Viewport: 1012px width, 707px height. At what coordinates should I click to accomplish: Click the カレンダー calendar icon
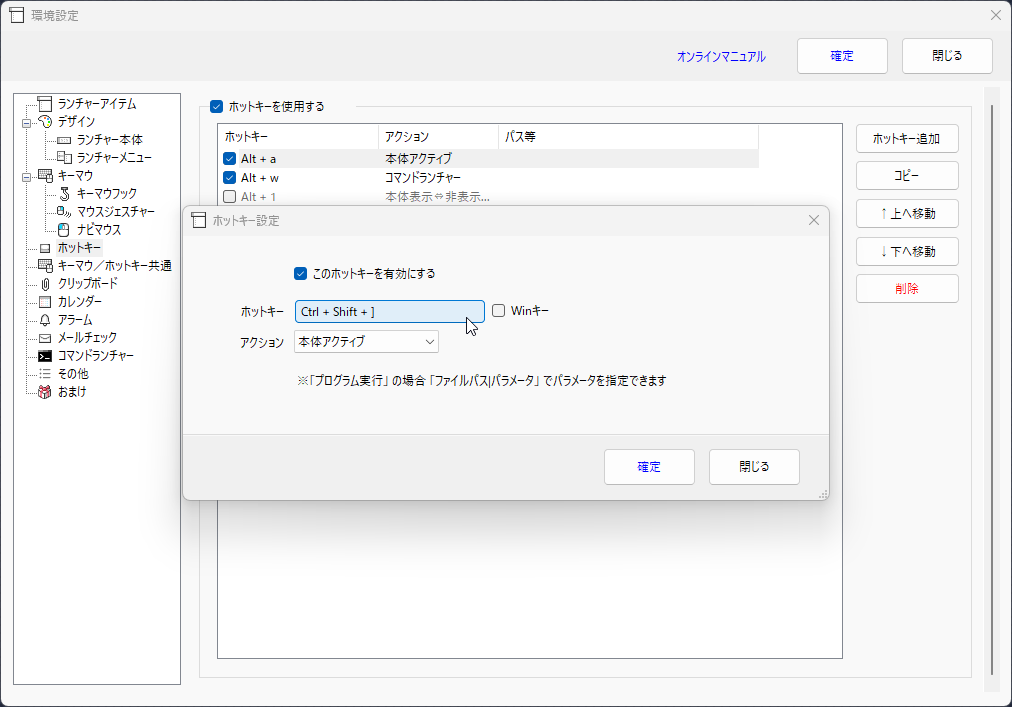45,302
